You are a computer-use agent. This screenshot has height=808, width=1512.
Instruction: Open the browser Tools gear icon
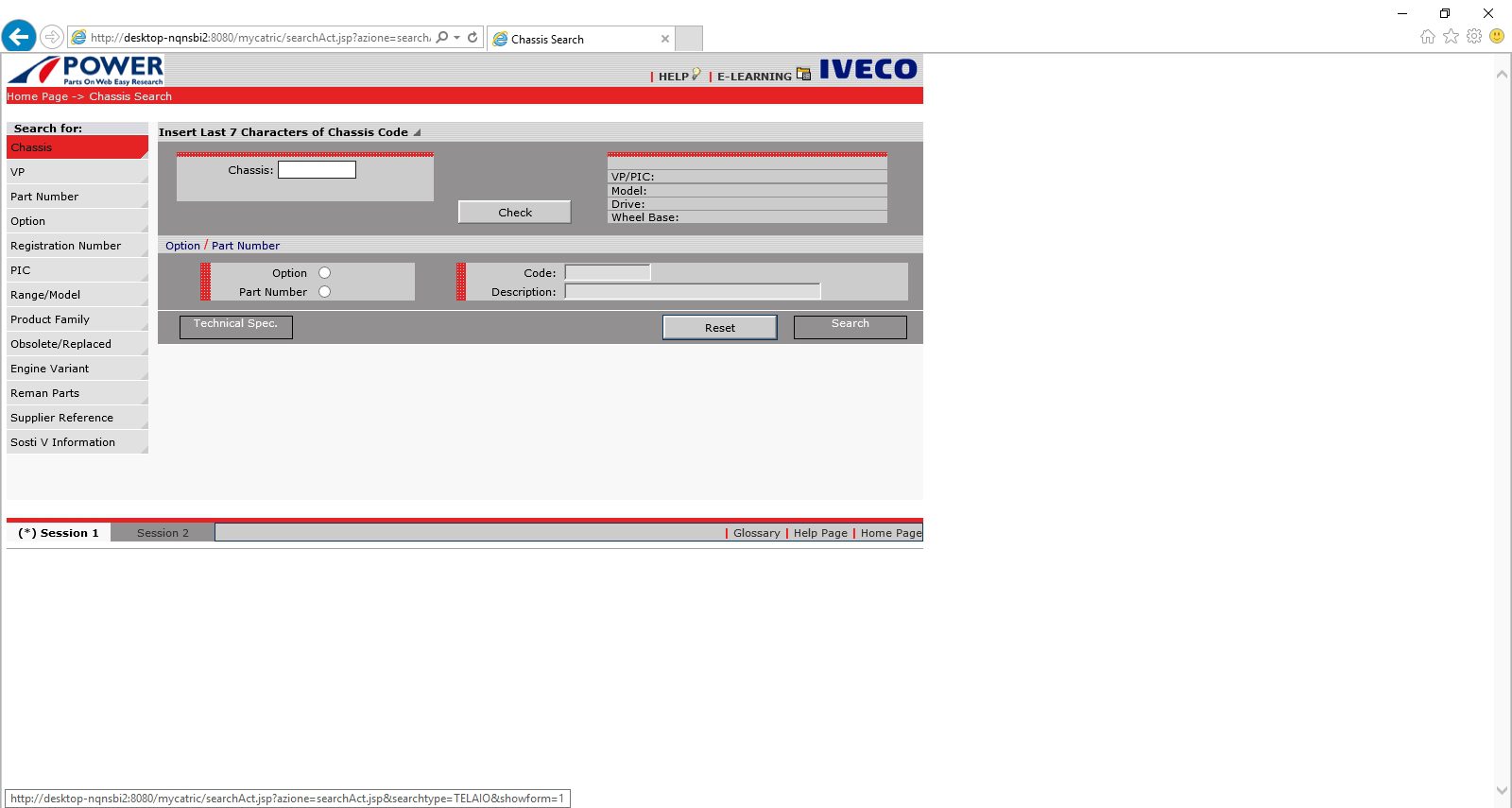click(x=1474, y=36)
